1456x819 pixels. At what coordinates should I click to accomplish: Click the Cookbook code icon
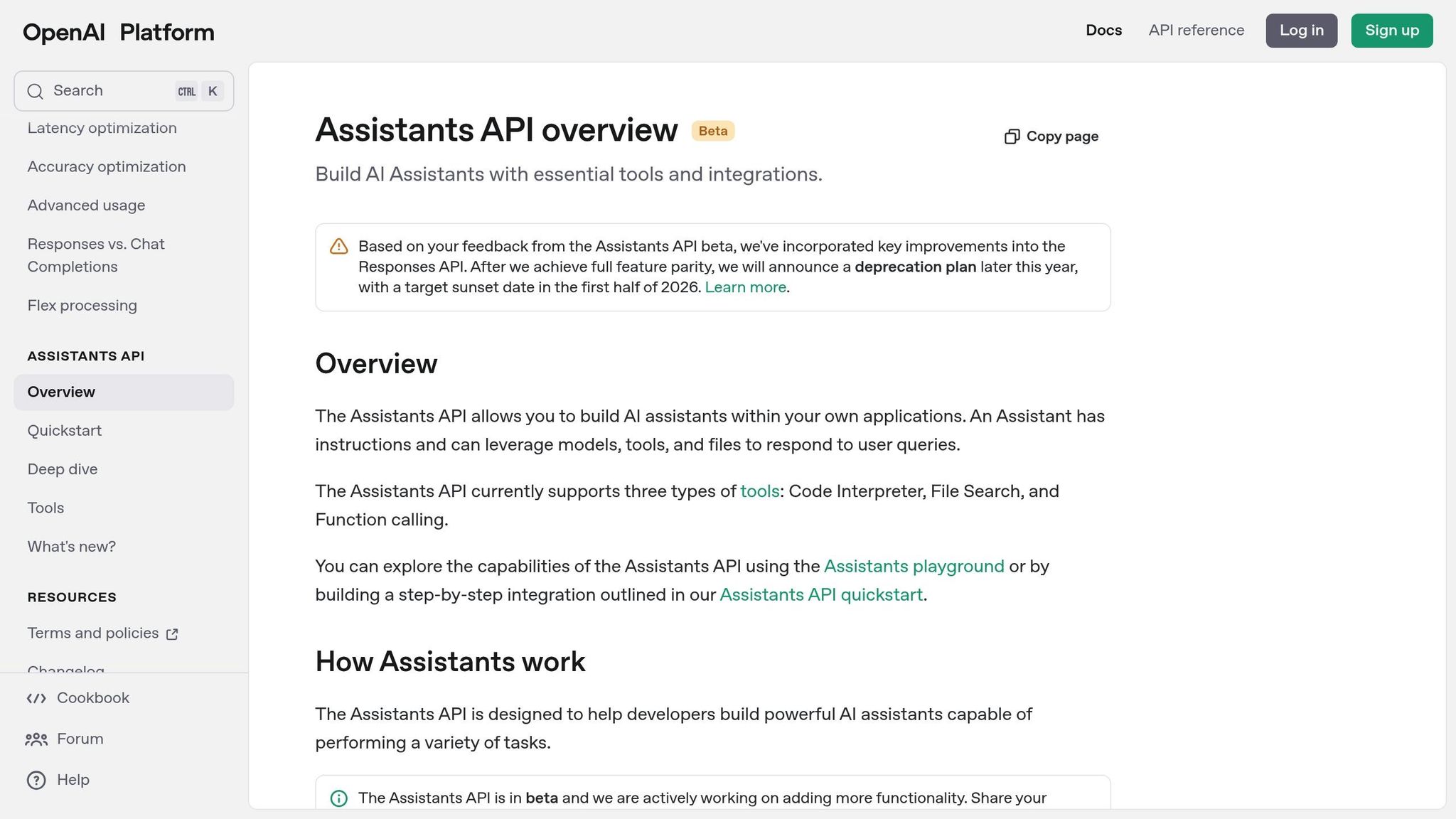(x=36, y=698)
